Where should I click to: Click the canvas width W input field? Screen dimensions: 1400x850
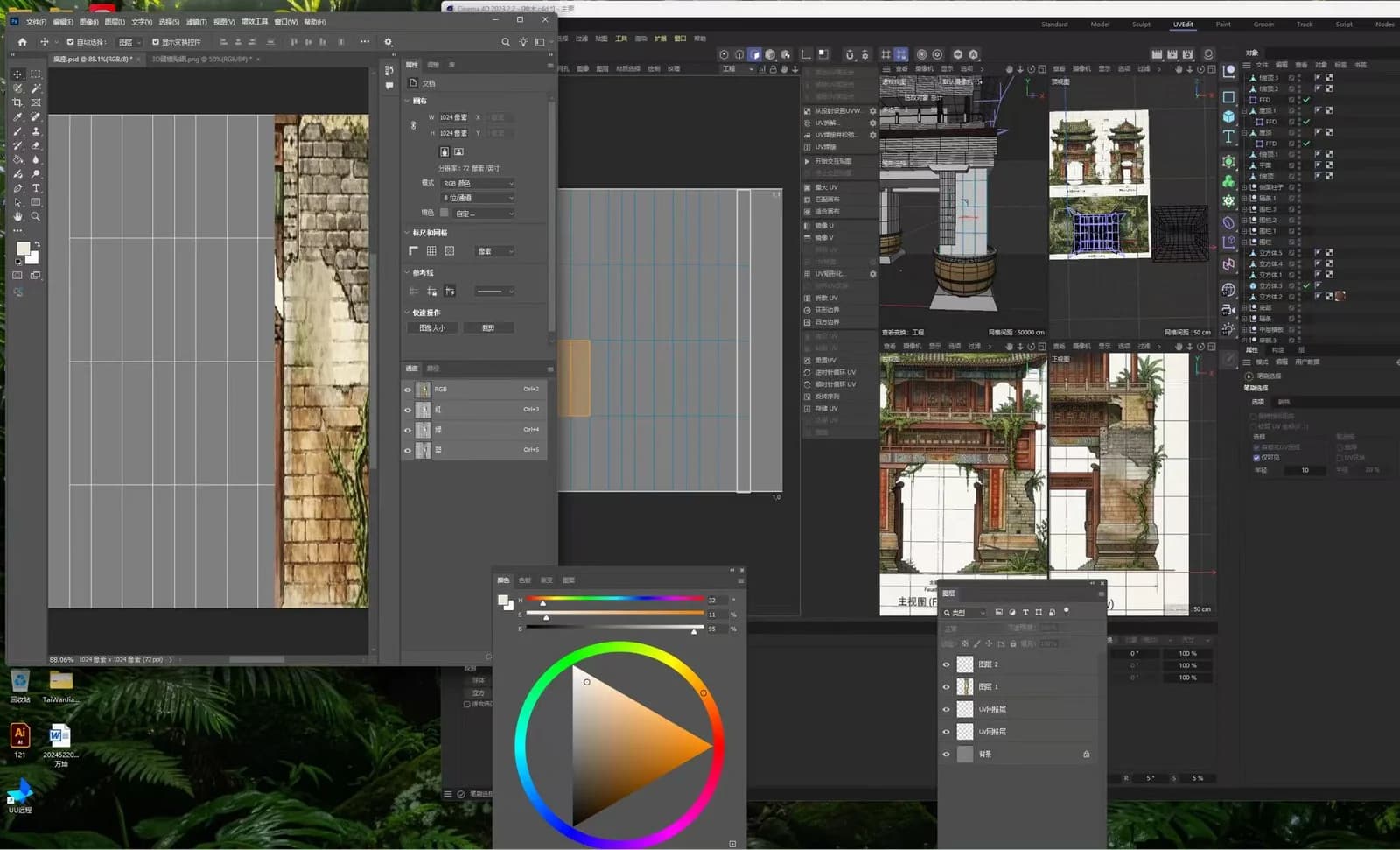point(453,117)
